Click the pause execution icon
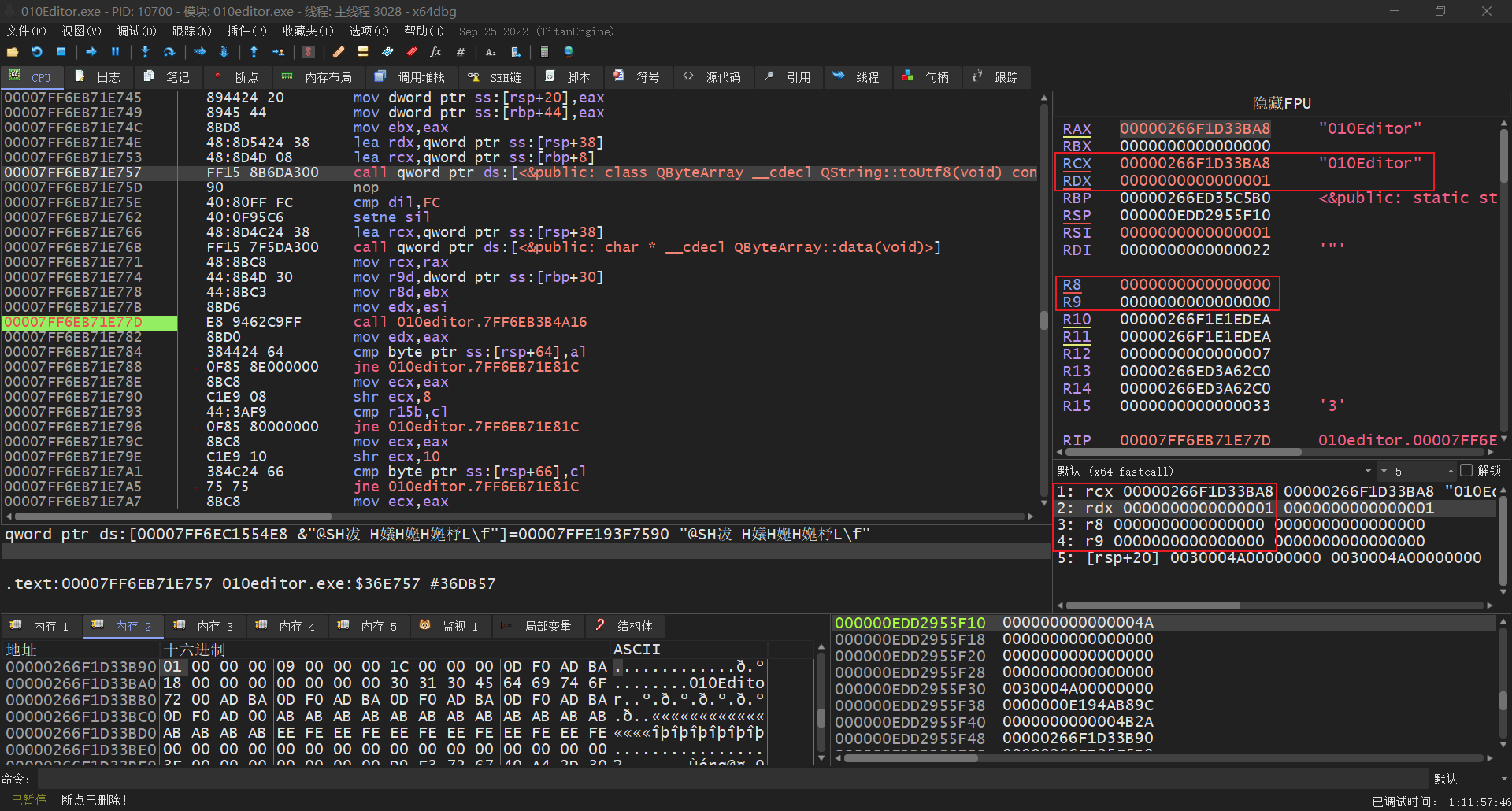Viewport: 1512px width, 811px height. (x=116, y=52)
